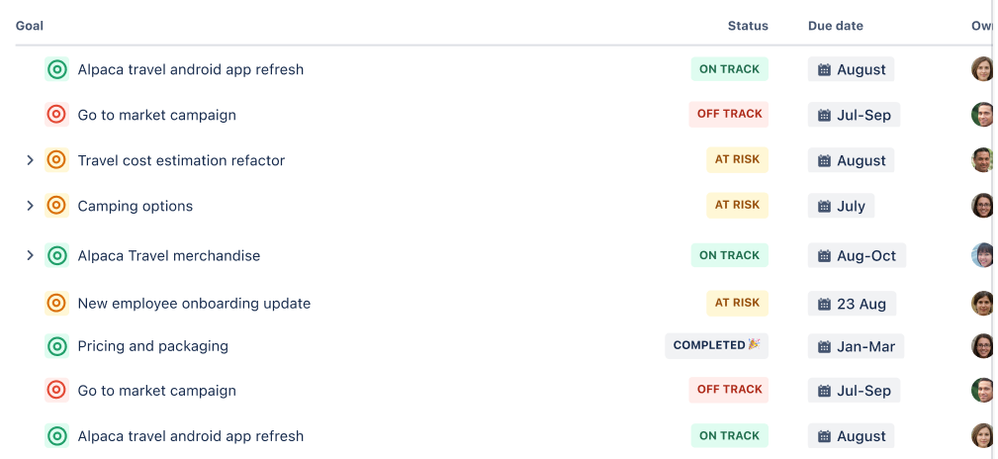Click orange goal icon beside Camping options
Image resolution: width=998 pixels, height=459 pixels.
click(x=57, y=206)
